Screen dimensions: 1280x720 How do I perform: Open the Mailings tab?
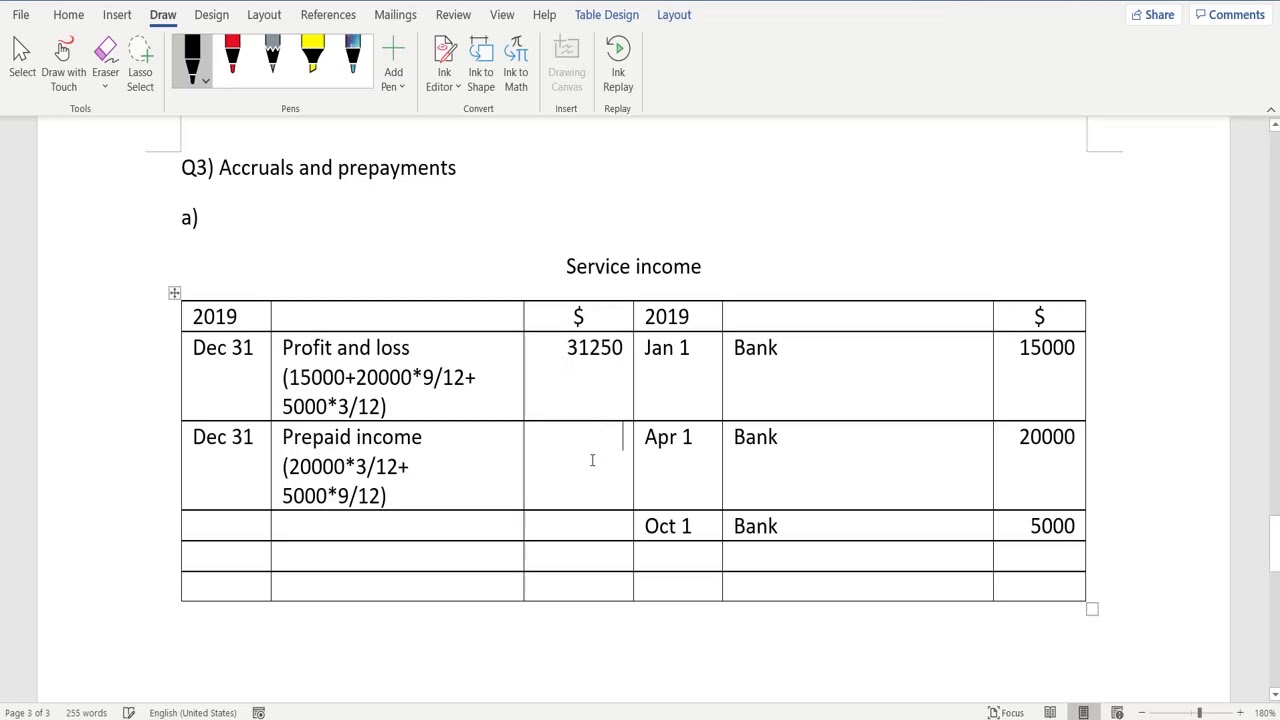[395, 15]
